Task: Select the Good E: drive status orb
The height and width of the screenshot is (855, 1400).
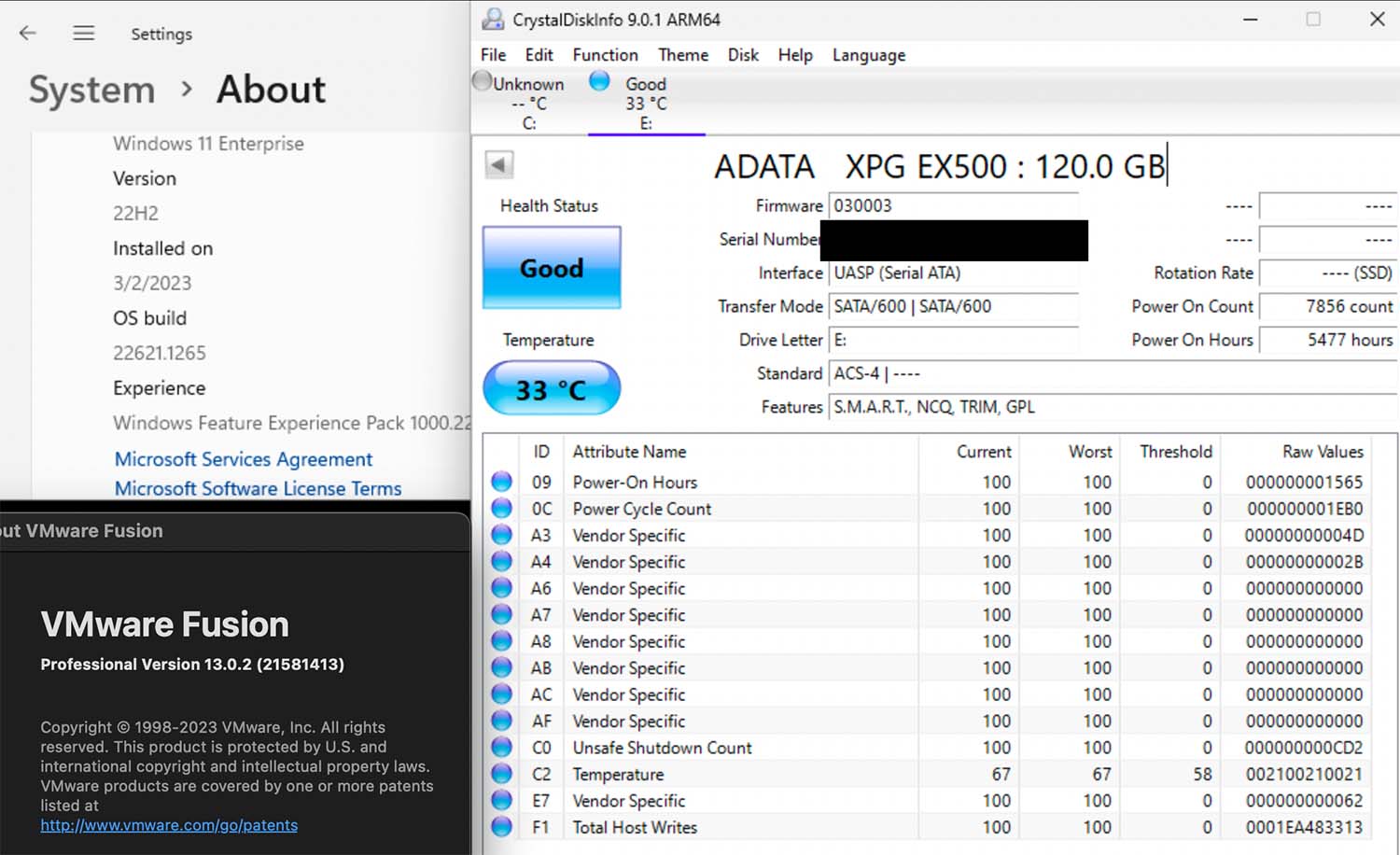Action: (x=599, y=81)
